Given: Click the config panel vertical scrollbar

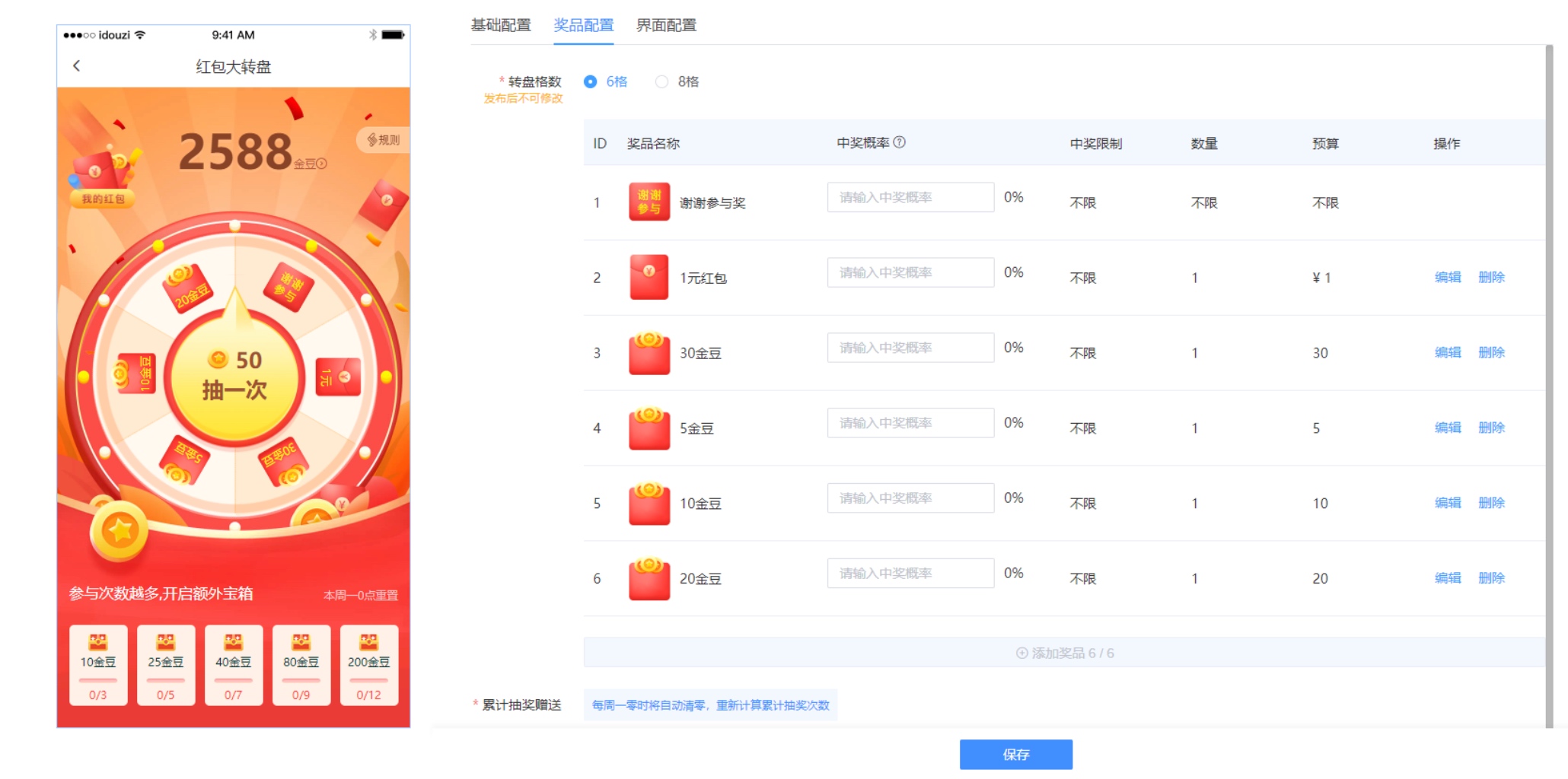Looking at the screenshot, I should pos(1549,386).
